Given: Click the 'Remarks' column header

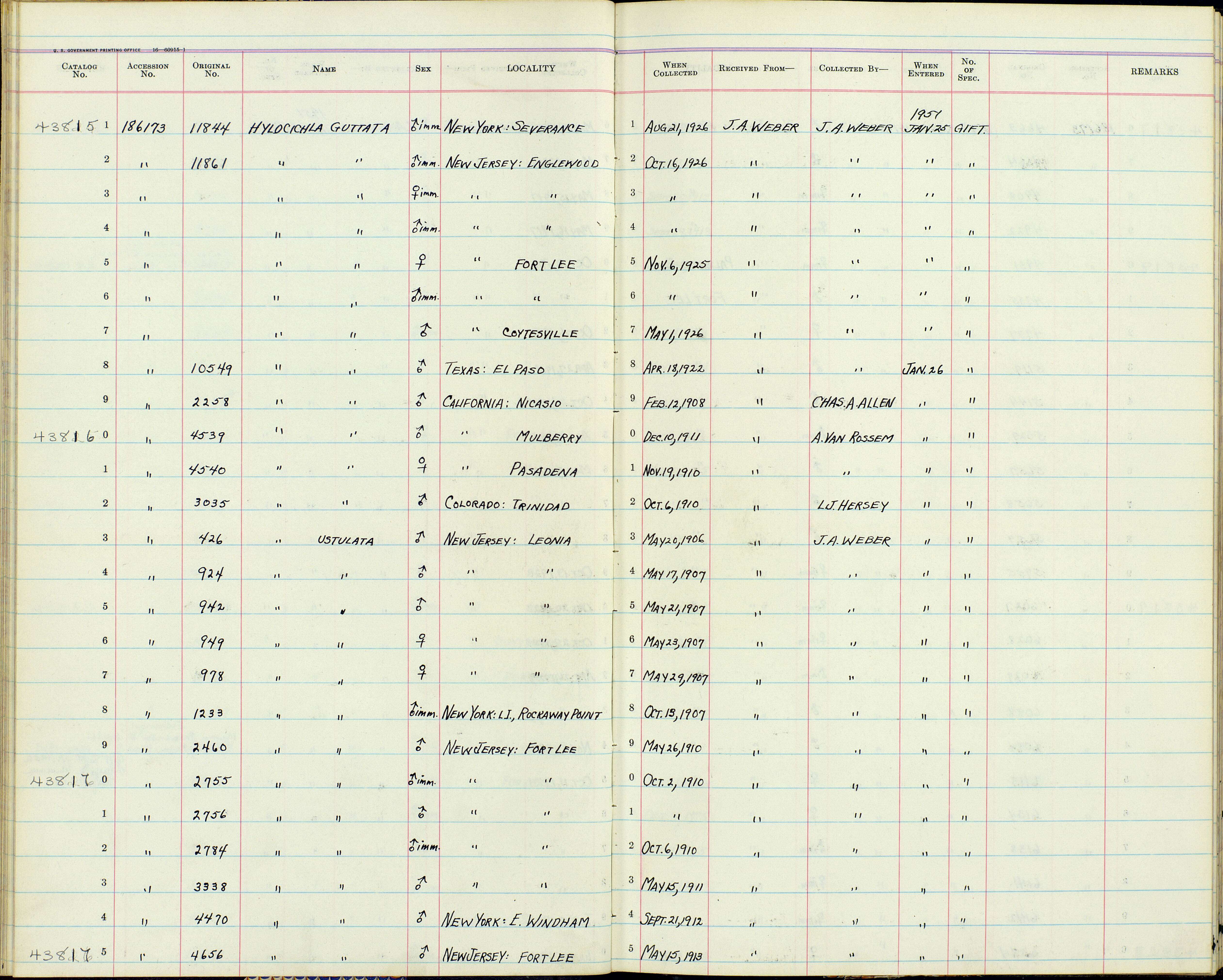Looking at the screenshot, I should click(x=1154, y=72).
